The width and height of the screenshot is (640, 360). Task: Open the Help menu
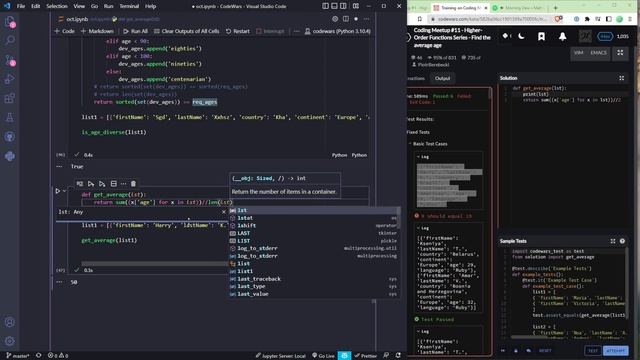click(151, 6)
